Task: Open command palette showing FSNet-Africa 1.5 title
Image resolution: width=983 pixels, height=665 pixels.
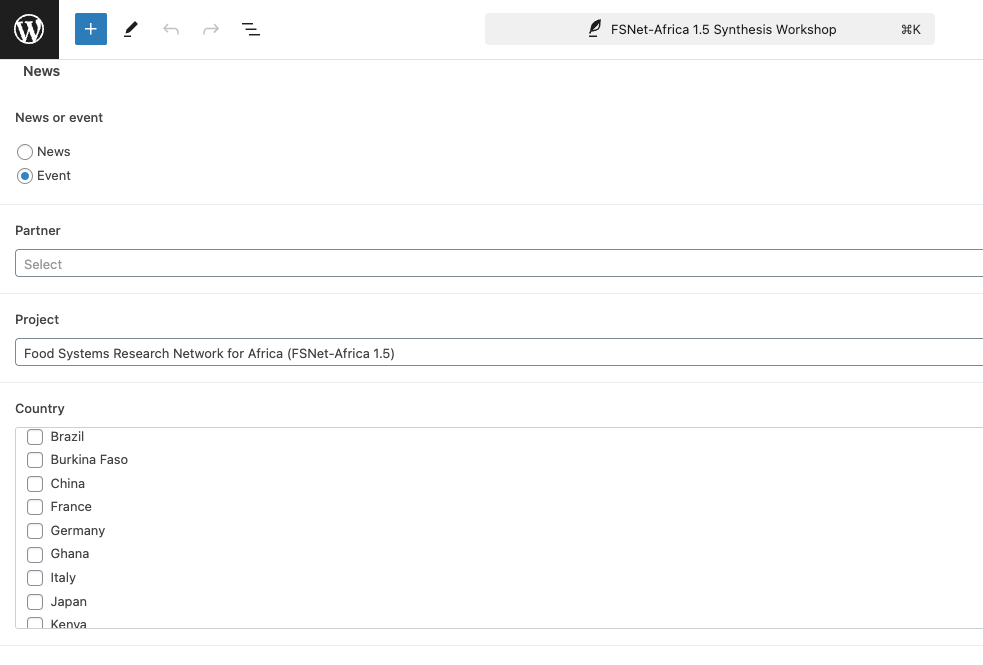Action: pyautogui.click(x=722, y=29)
